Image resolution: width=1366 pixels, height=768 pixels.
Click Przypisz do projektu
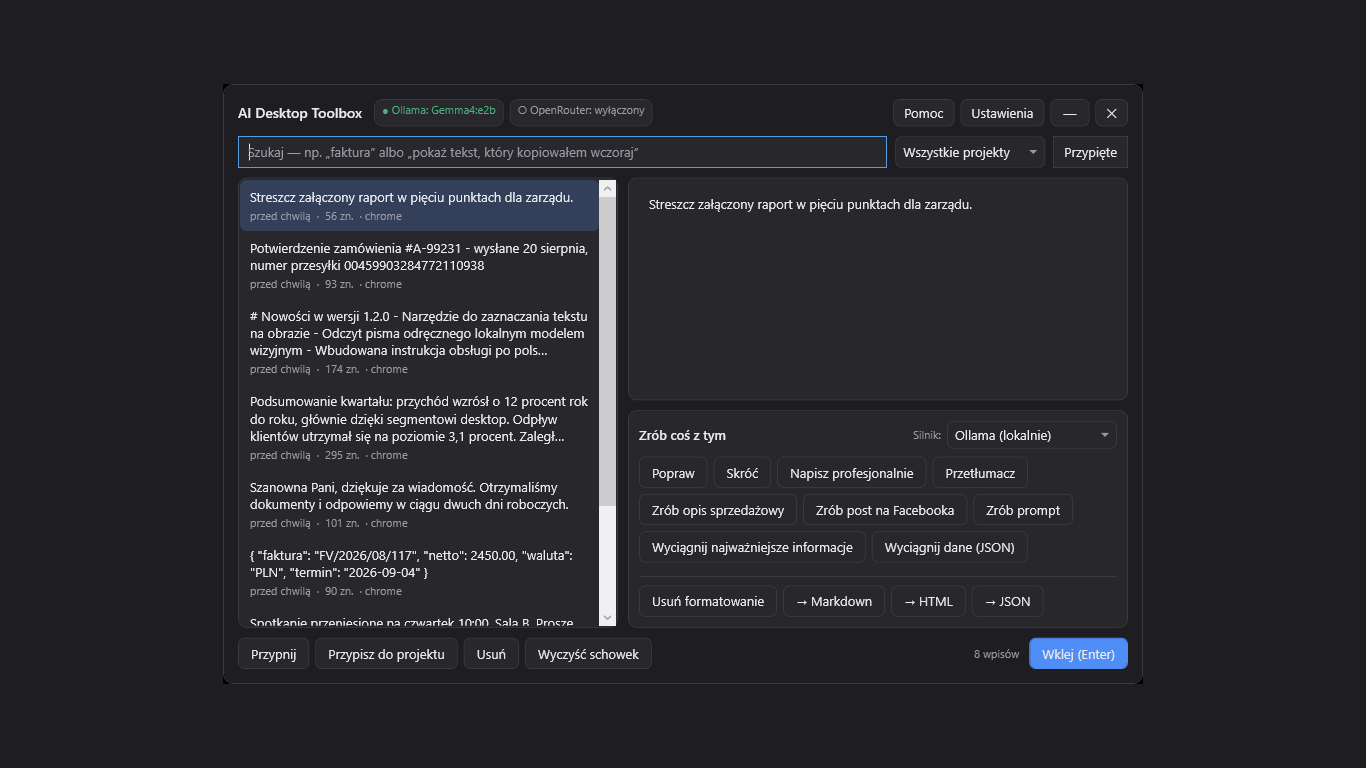pos(386,654)
